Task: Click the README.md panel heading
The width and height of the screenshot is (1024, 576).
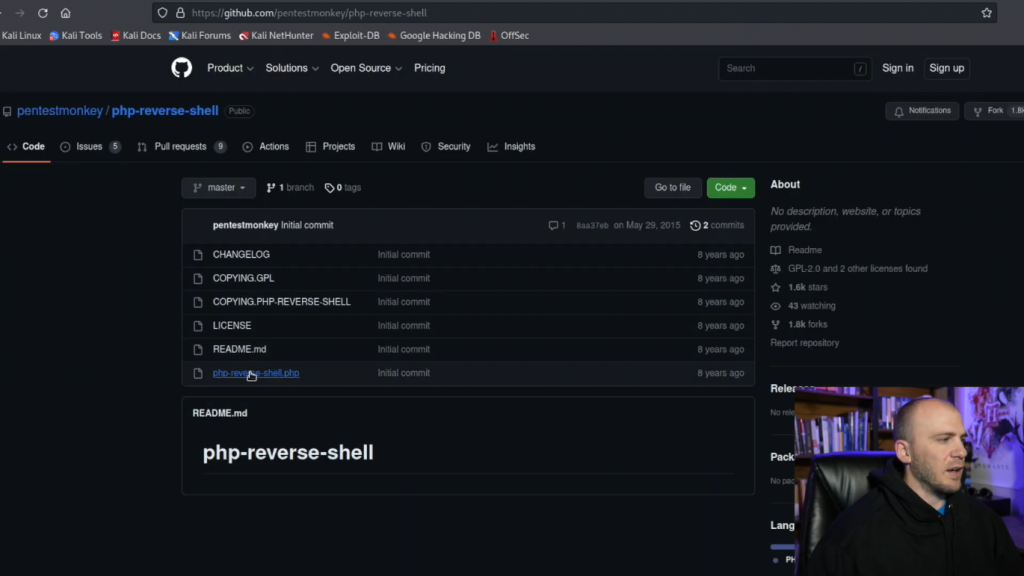Action: (220, 413)
